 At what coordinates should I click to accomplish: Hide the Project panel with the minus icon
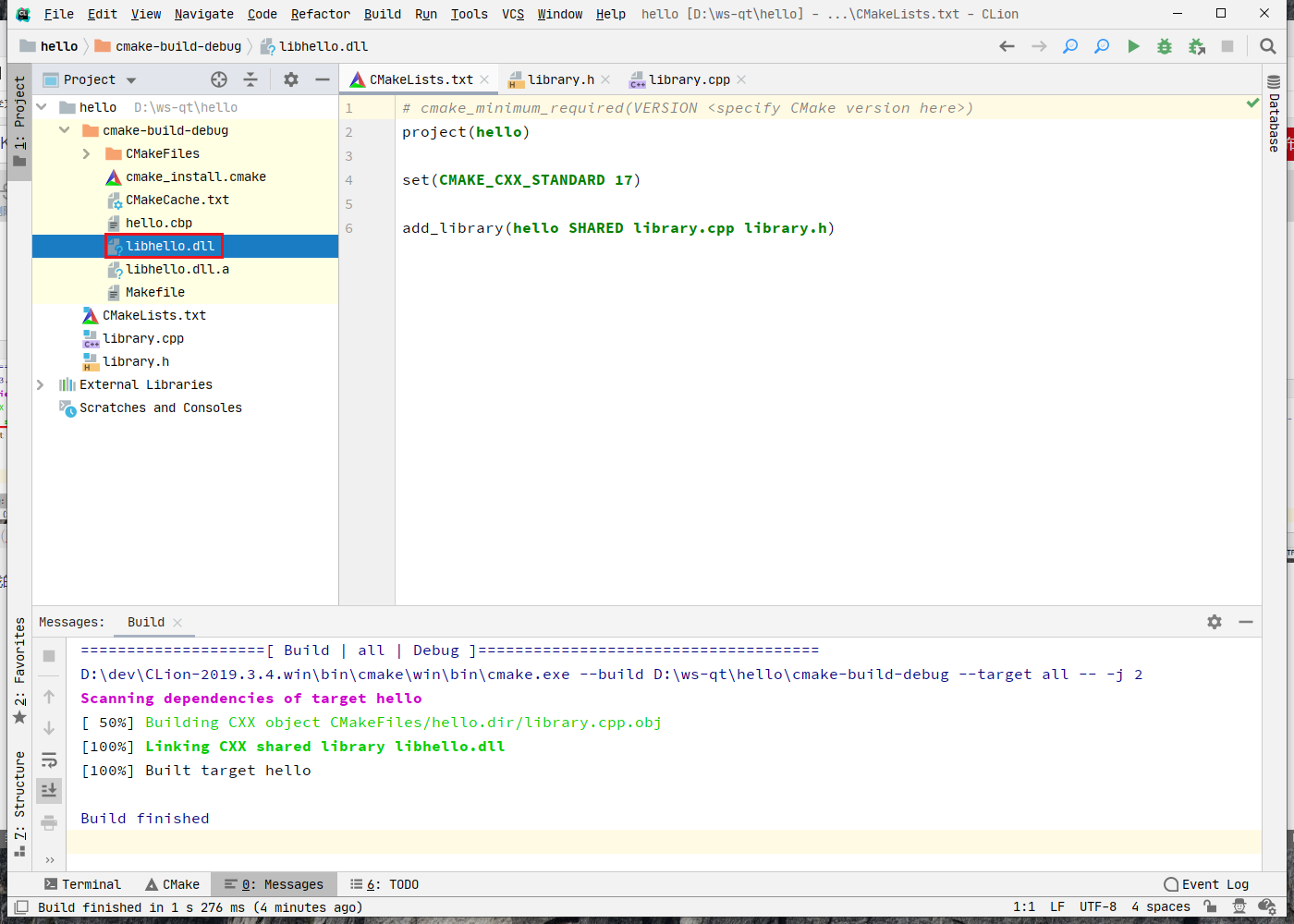tap(323, 79)
